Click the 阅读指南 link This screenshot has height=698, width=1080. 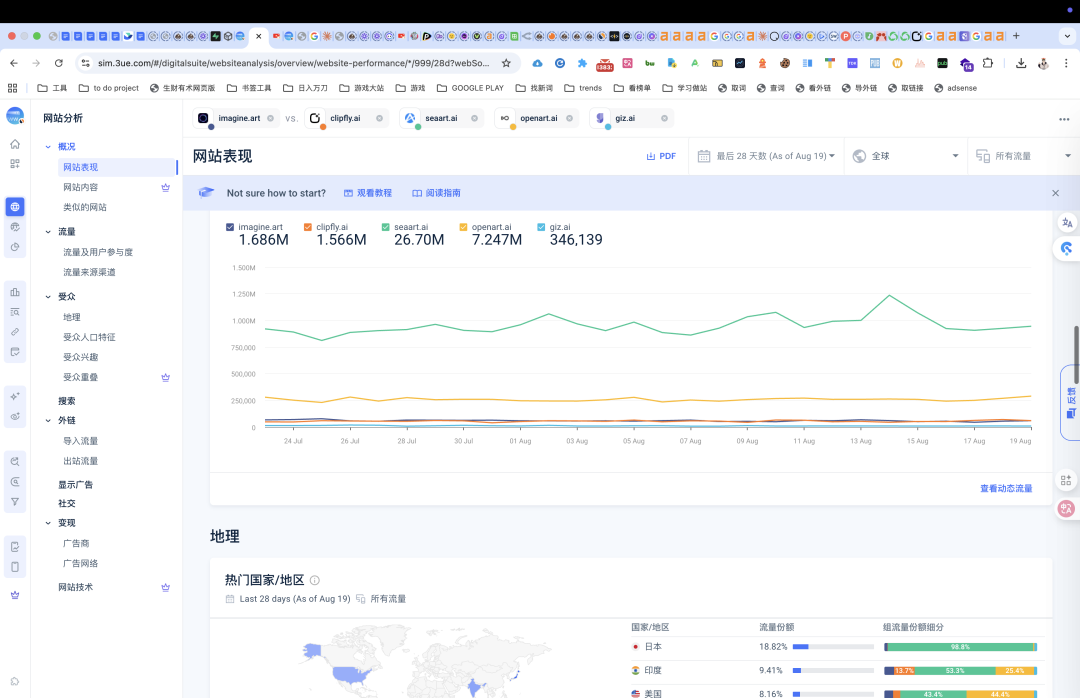pyautogui.click(x=437, y=193)
